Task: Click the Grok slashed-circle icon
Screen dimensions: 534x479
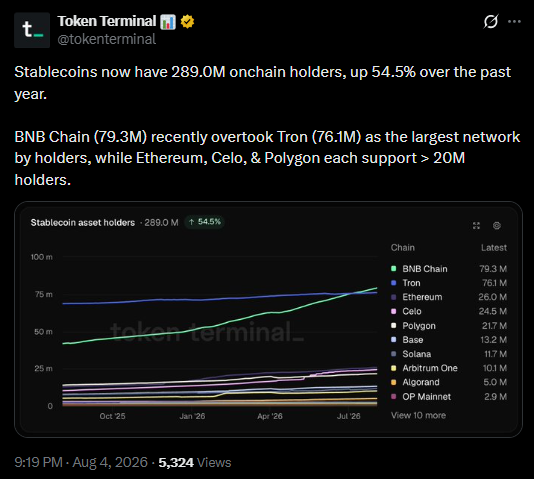Action: [491, 21]
